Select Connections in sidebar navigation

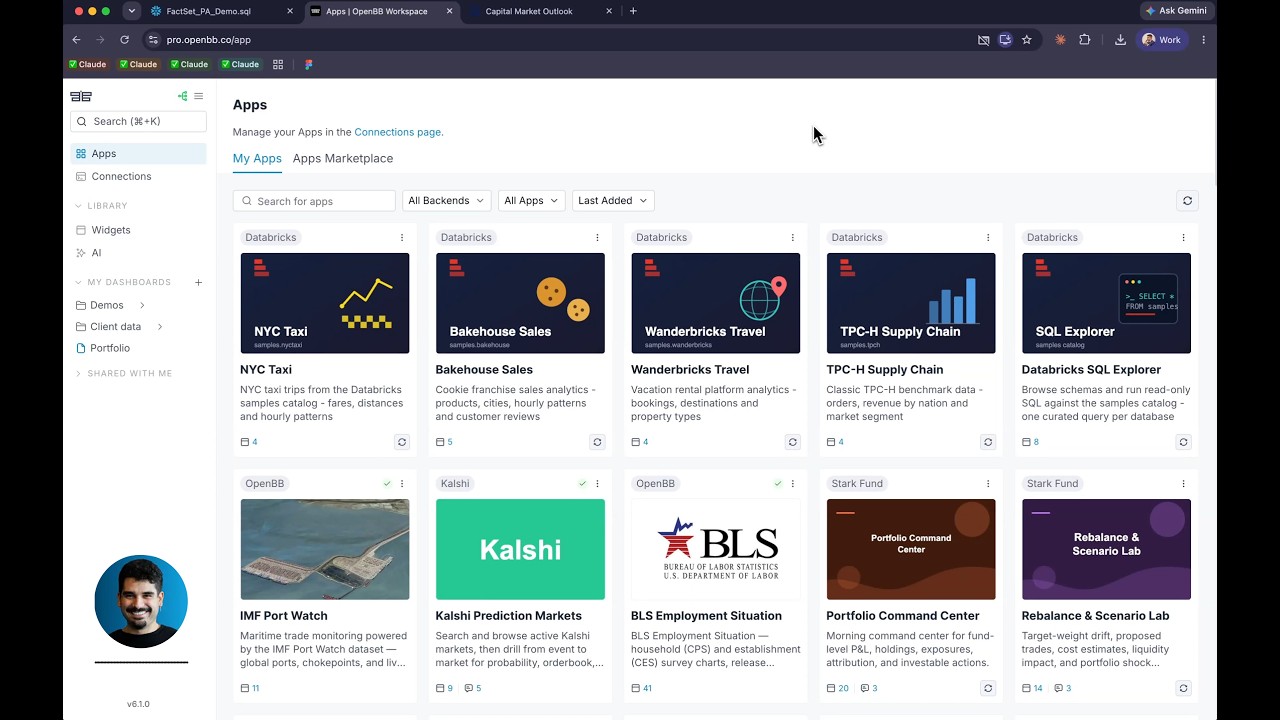(138, 176)
